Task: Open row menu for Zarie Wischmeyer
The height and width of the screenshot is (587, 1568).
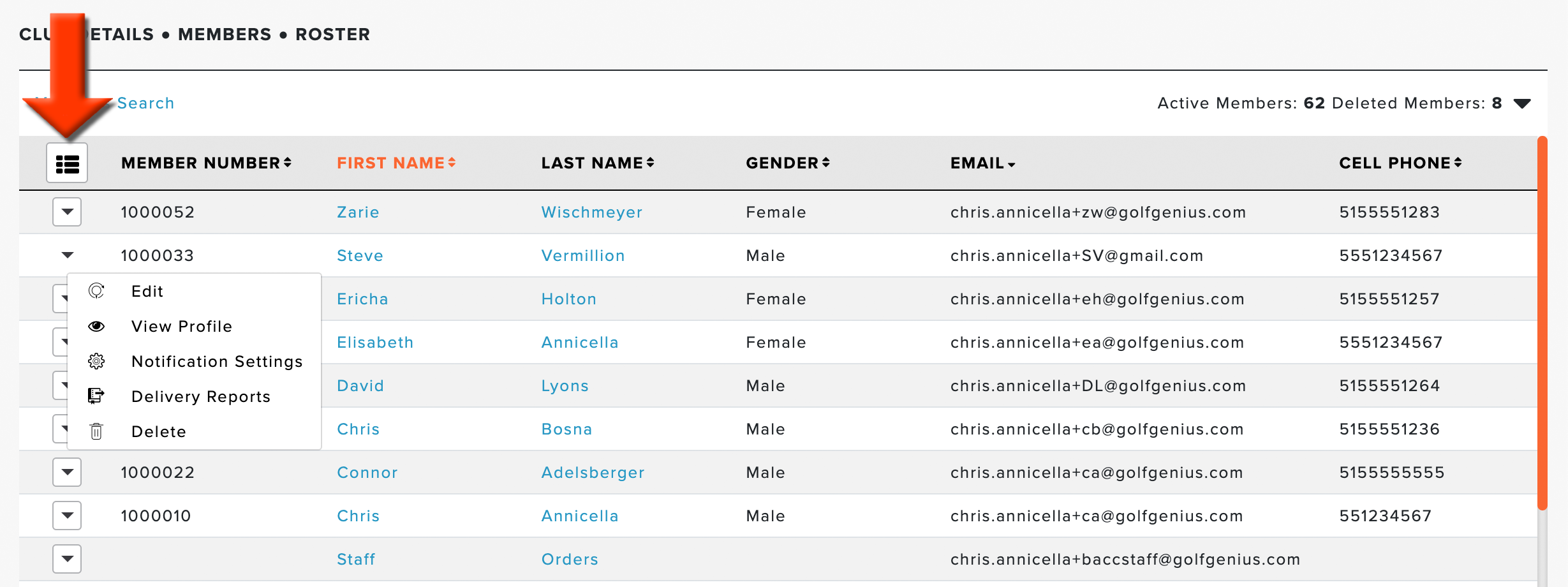Action: (x=67, y=212)
